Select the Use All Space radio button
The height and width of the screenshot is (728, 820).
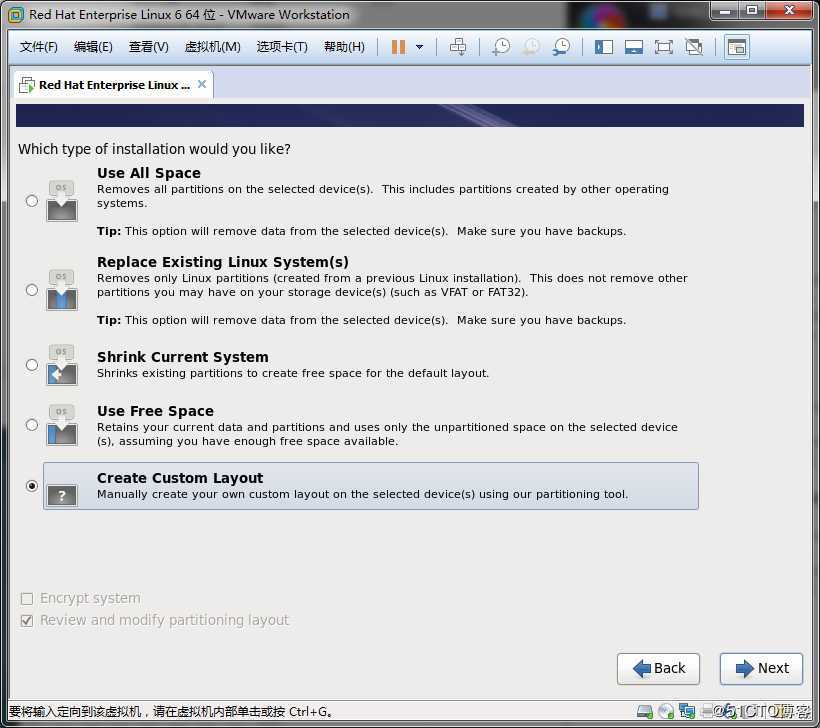point(32,201)
